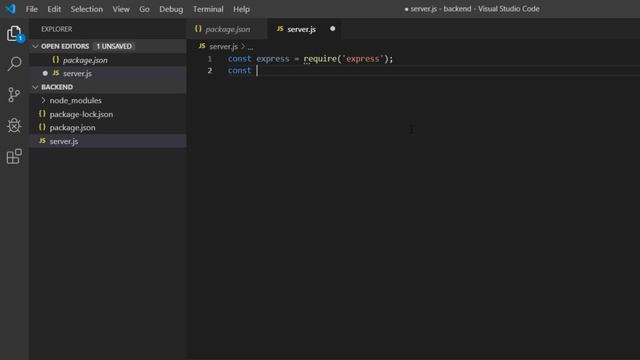The height and width of the screenshot is (360, 640).
Task: Select server.js under Open Editors
Action: (108, 73)
